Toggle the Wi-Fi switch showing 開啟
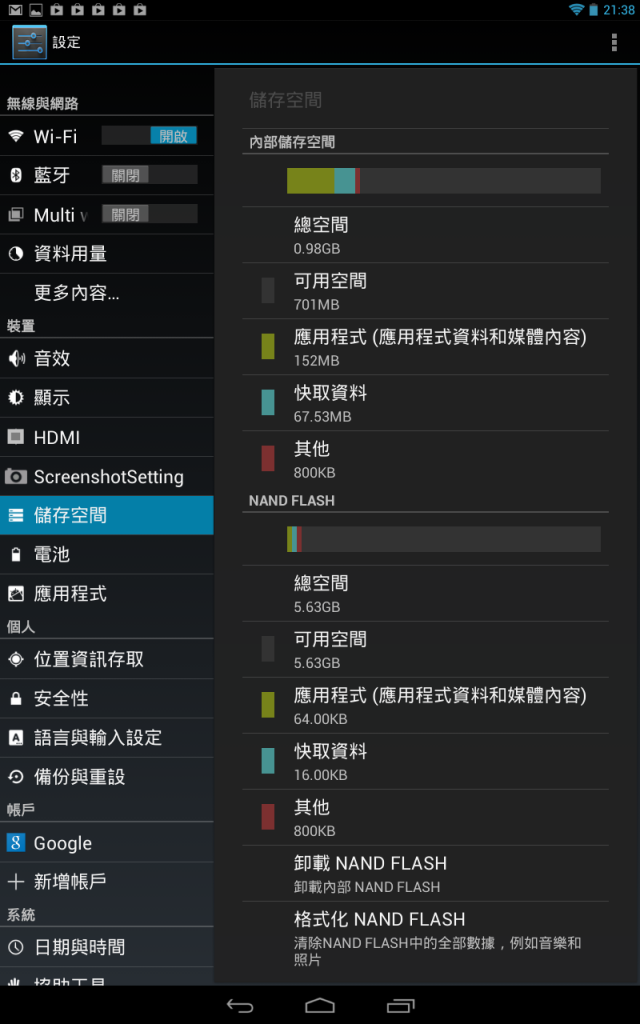This screenshot has height=1024, width=640. pos(150,136)
